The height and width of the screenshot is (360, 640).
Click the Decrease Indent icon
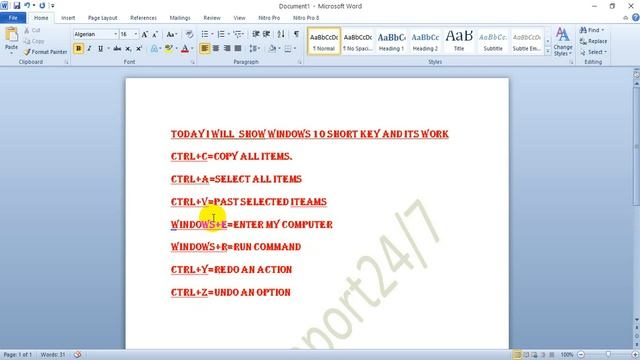256,34
